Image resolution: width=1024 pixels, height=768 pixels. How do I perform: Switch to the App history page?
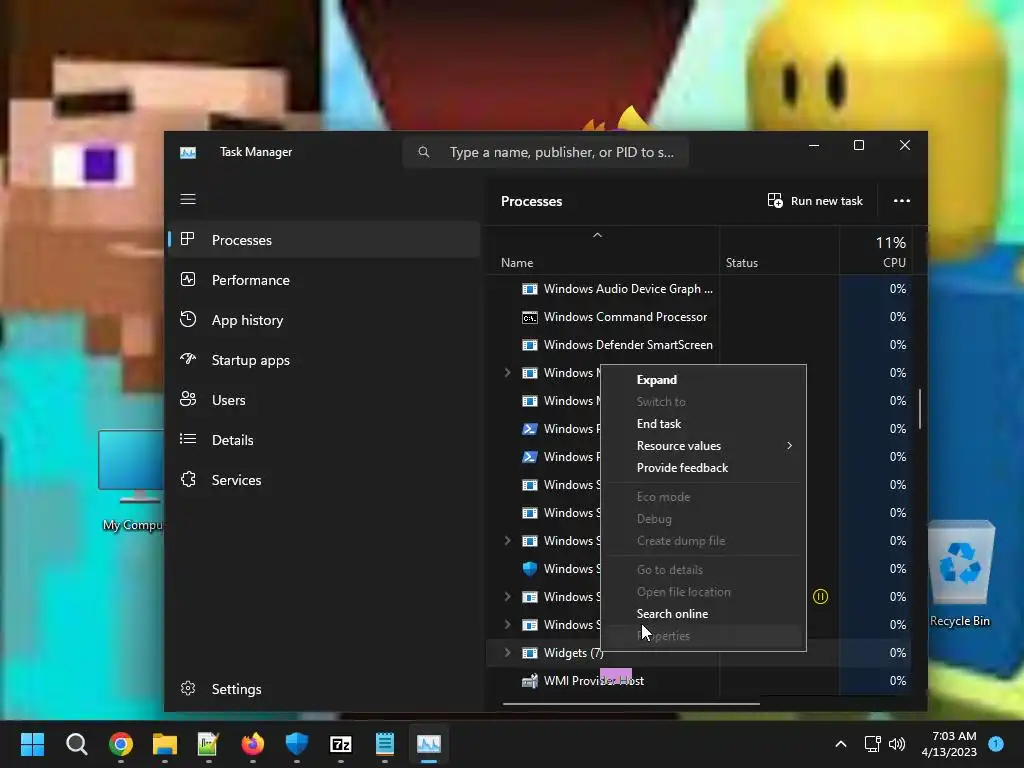click(325, 320)
